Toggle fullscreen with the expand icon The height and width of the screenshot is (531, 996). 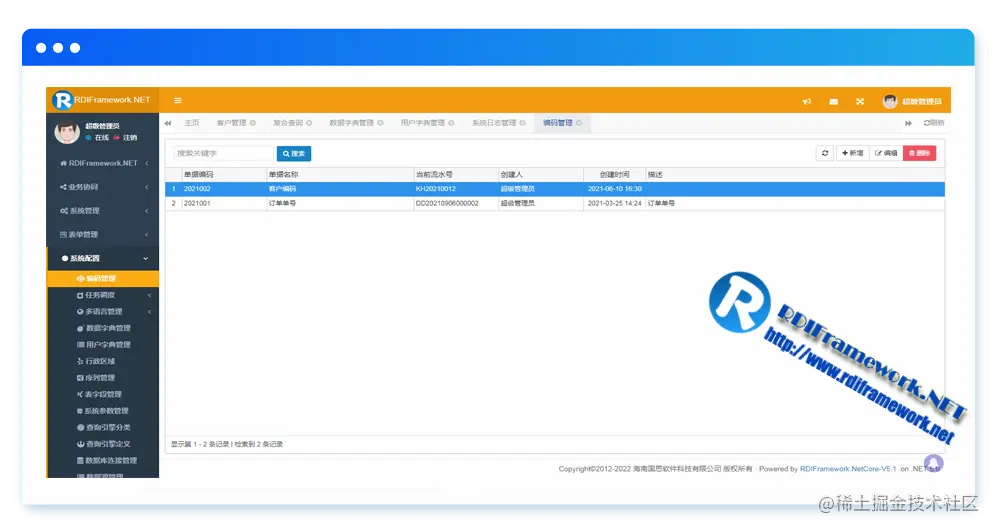click(x=860, y=101)
